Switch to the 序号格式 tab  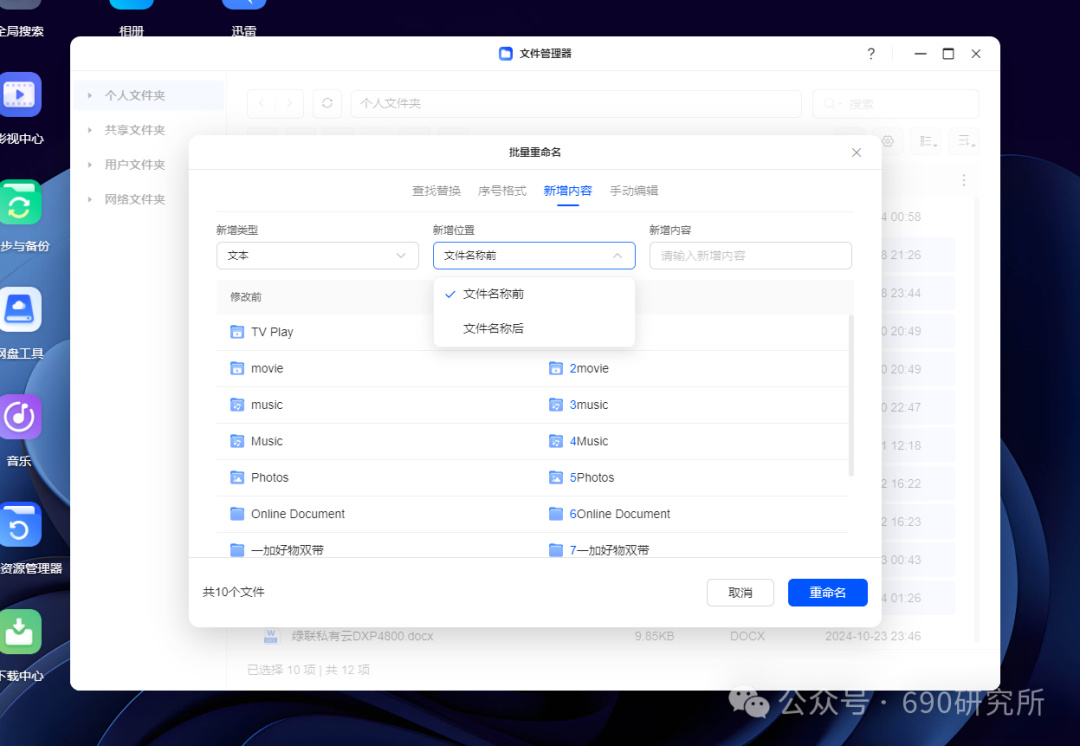[502, 191]
